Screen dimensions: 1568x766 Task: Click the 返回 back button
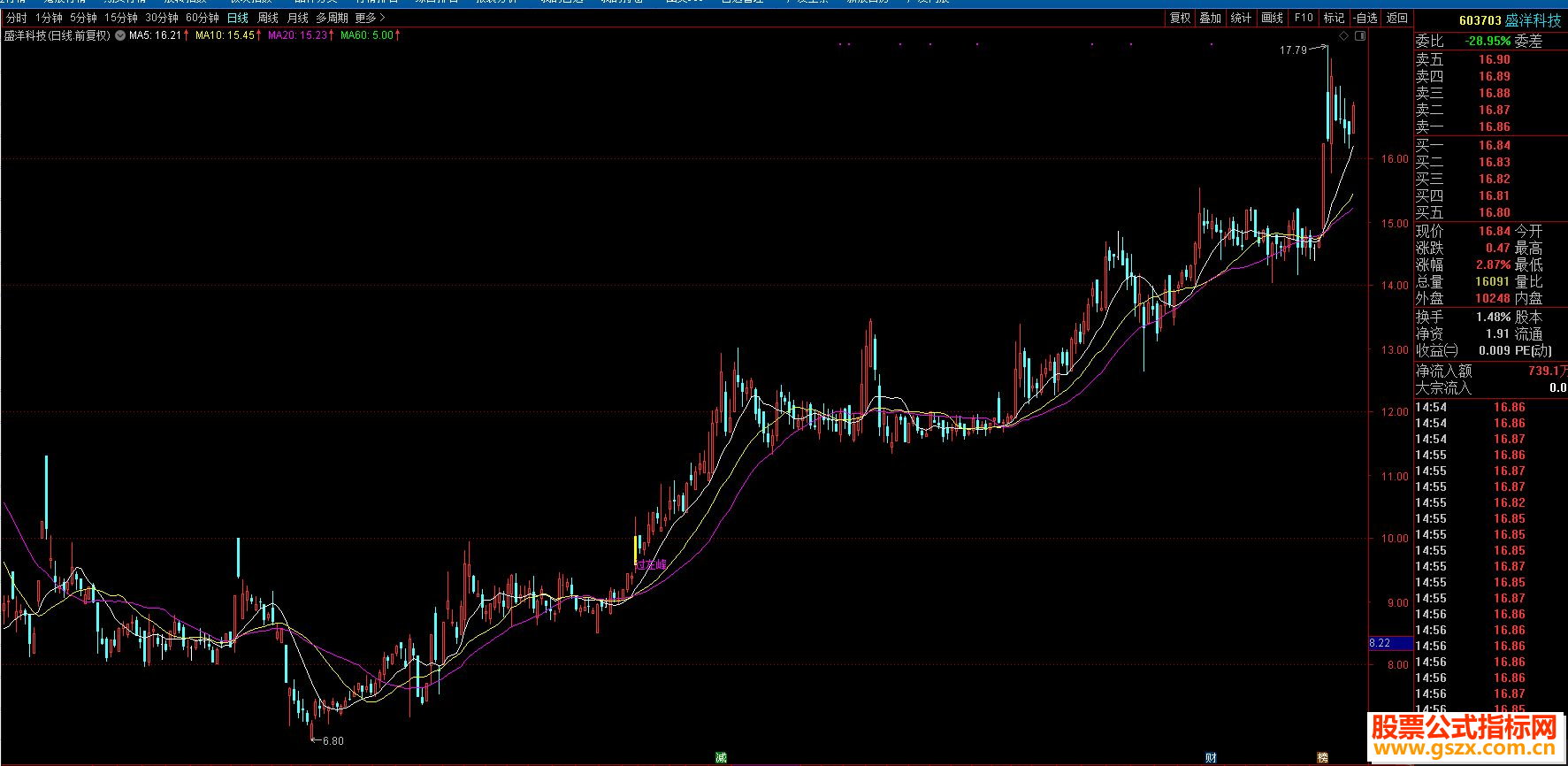click(x=1397, y=18)
